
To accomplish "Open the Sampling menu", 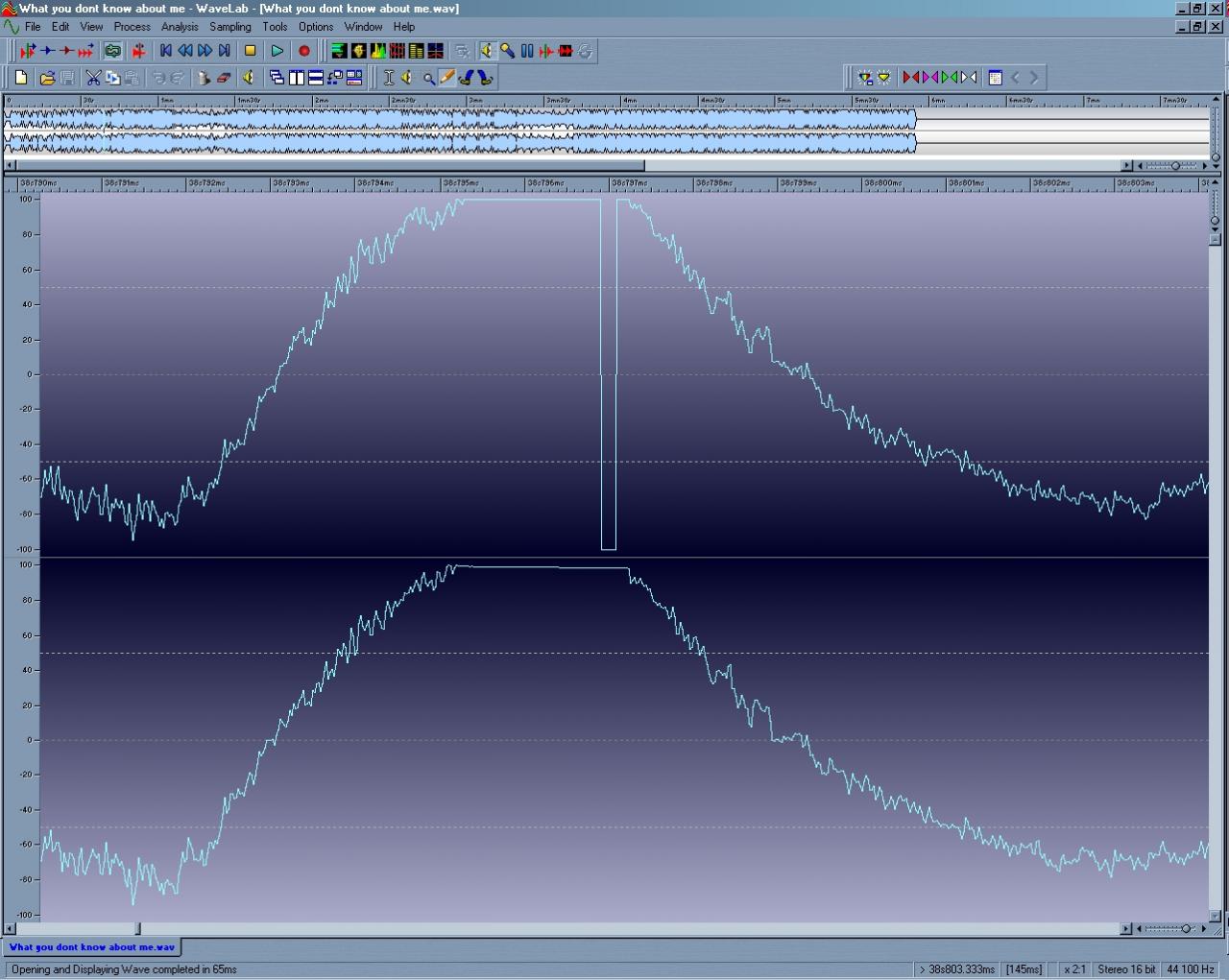I will coord(230,27).
